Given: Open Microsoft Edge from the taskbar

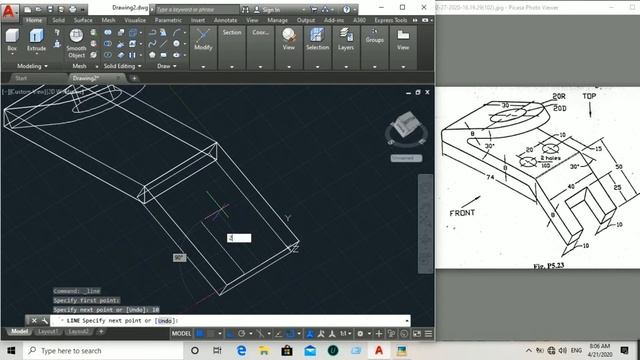Looking at the screenshot, I should pos(242,351).
